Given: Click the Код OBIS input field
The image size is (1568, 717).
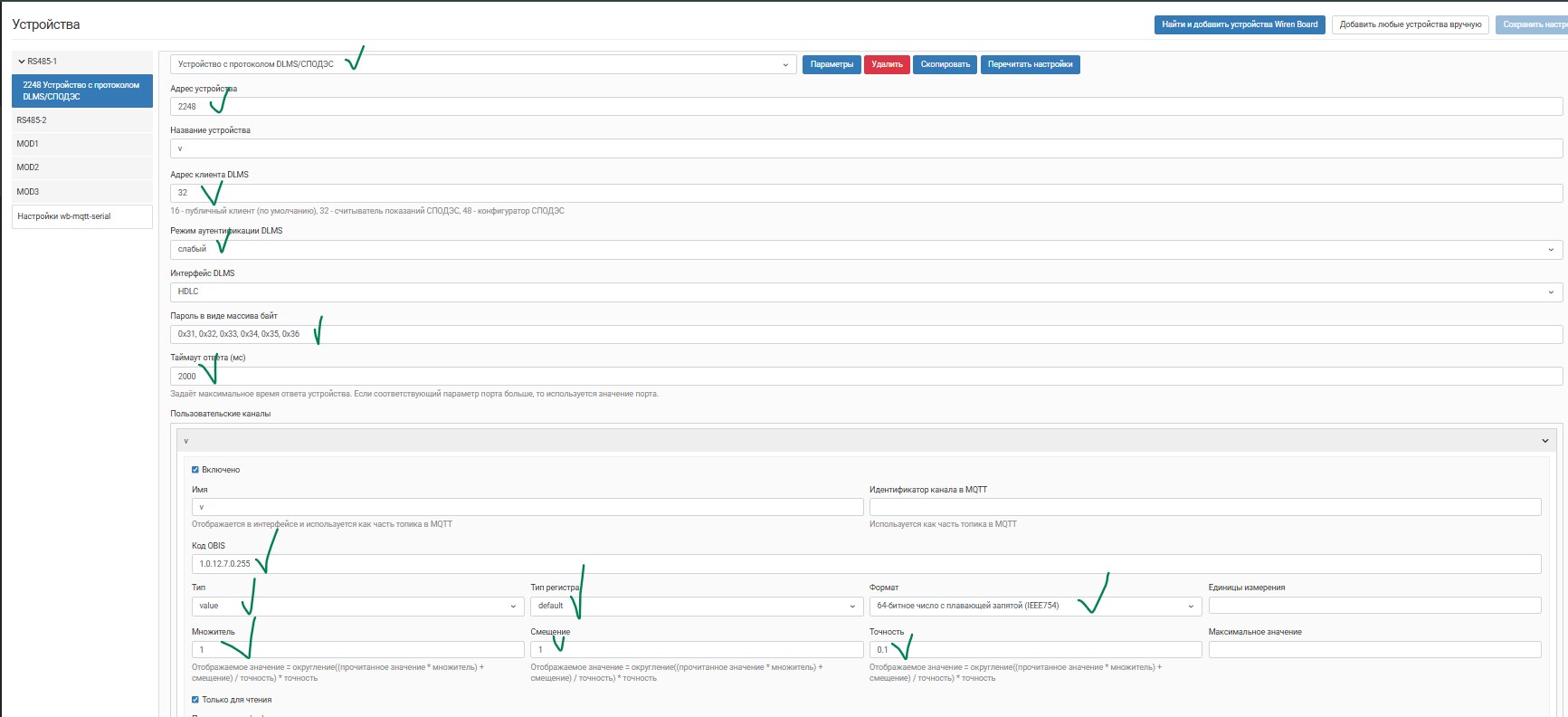Looking at the screenshot, I should click(866, 564).
